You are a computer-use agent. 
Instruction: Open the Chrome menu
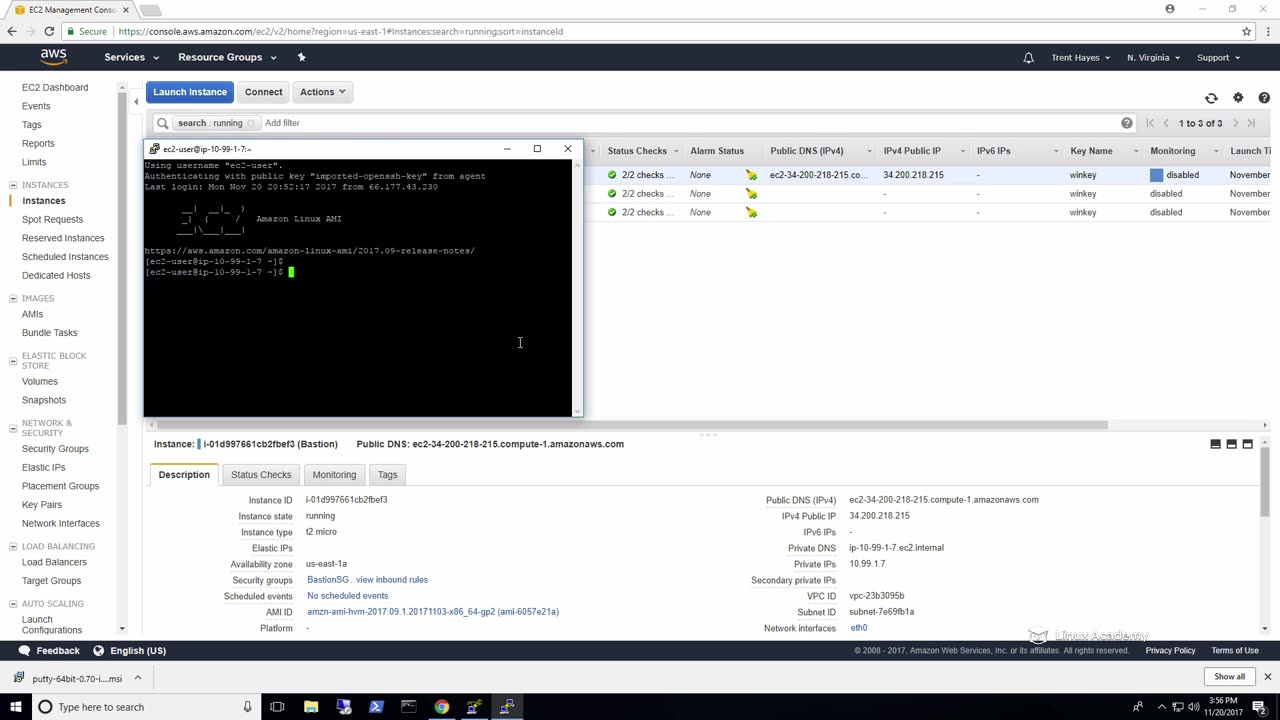1266,31
